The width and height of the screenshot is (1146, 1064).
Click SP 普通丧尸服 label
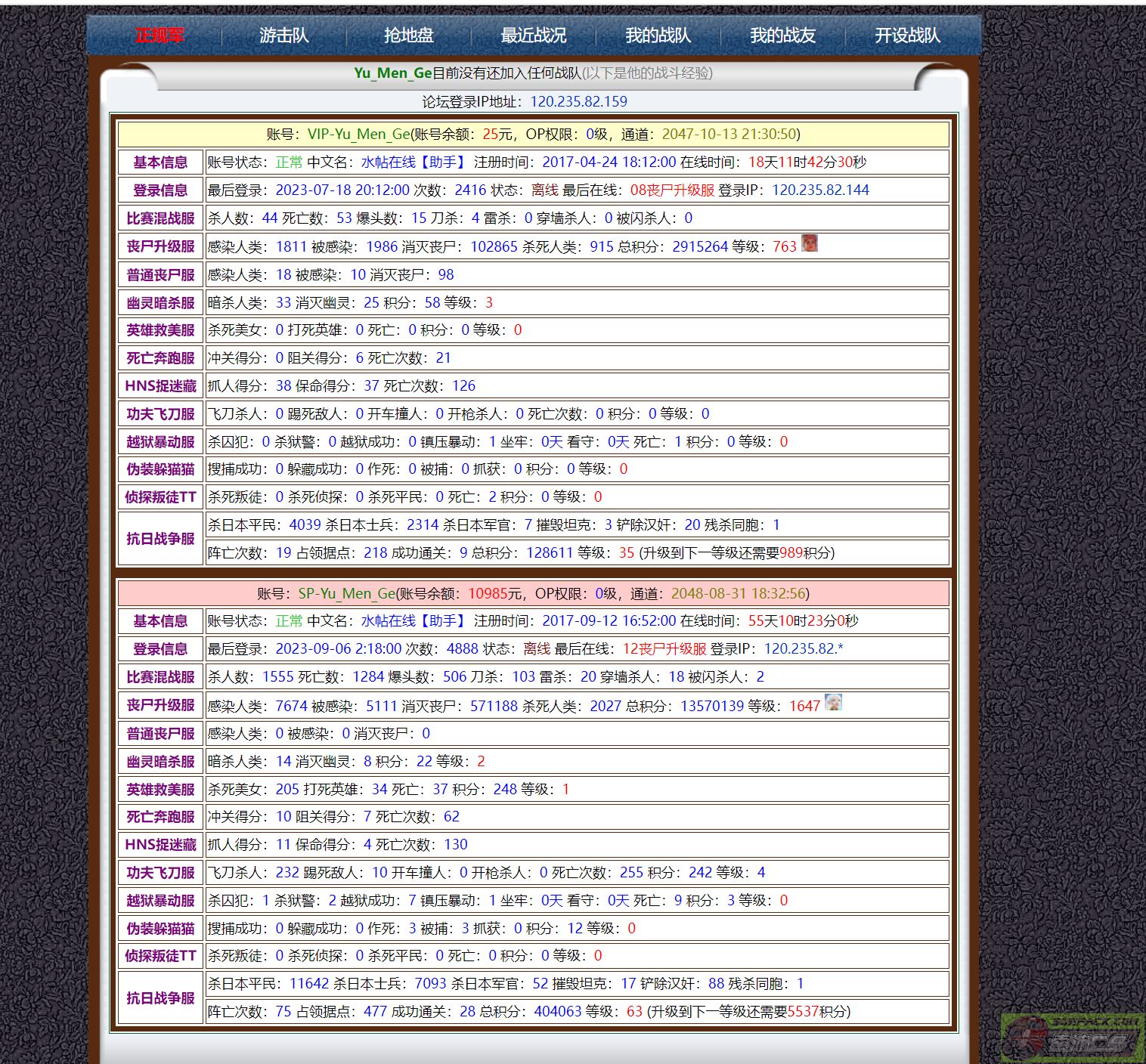coord(160,734)
